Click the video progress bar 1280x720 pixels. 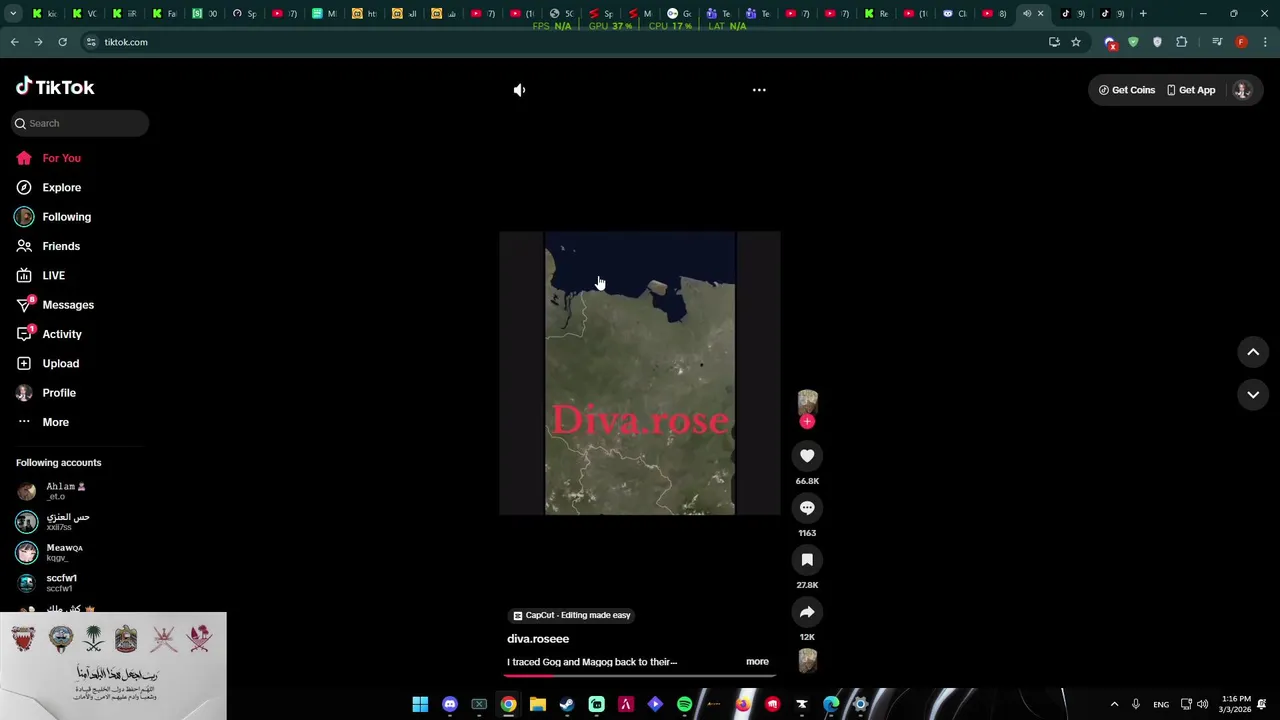click(640, 675)
